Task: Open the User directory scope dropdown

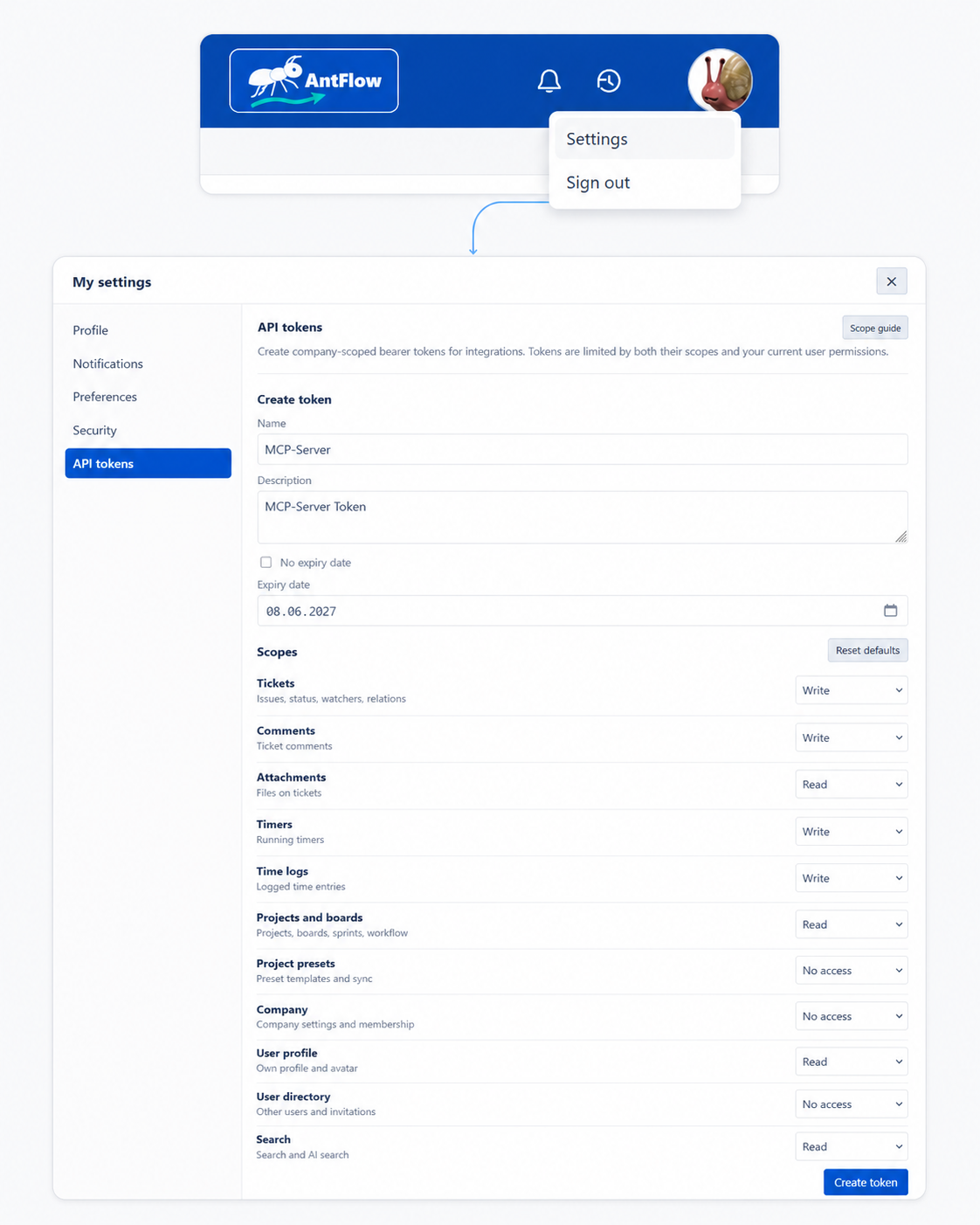Action: (x=852, y=1104)
